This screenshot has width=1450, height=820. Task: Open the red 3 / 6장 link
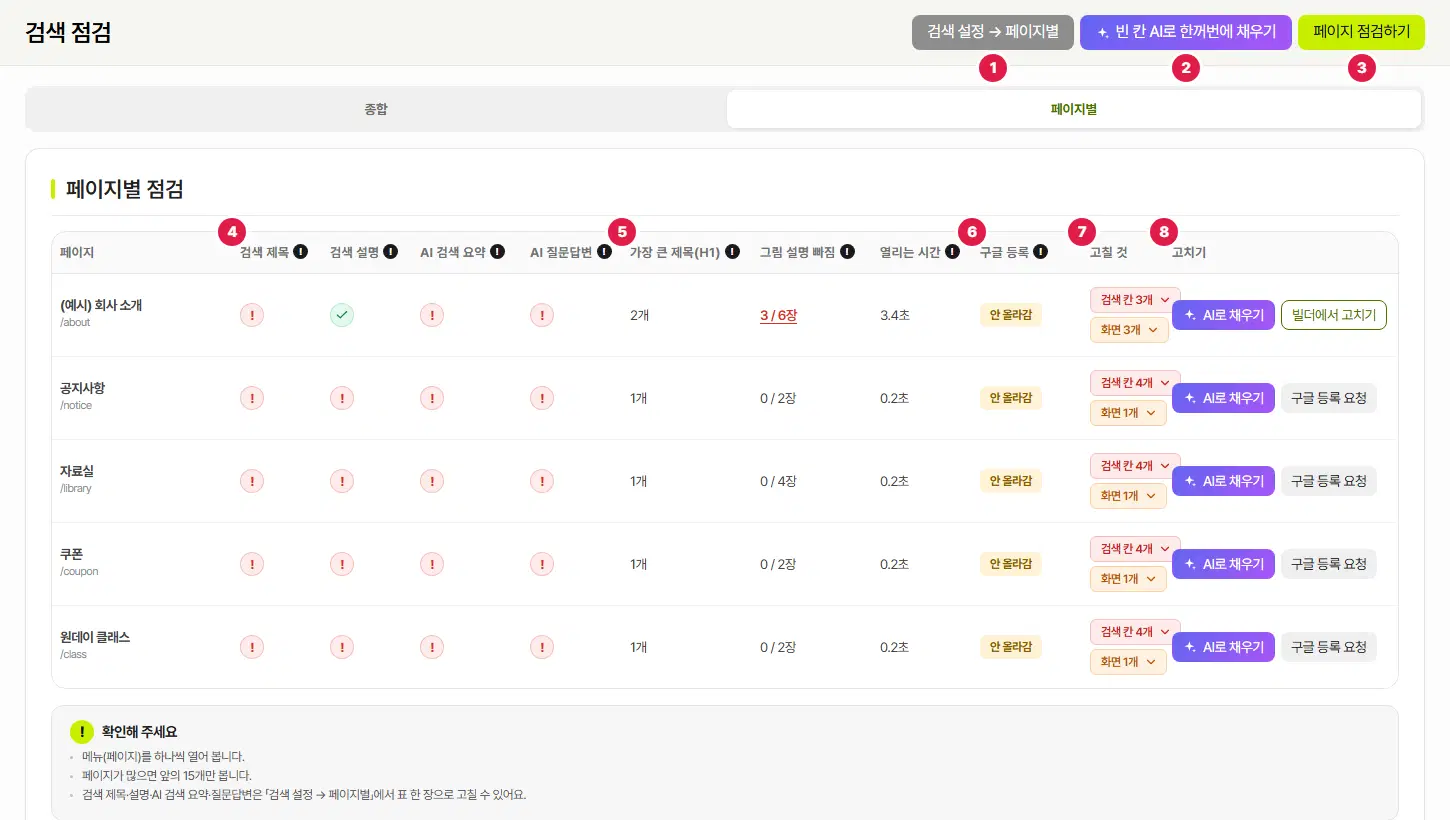[778, 315]
